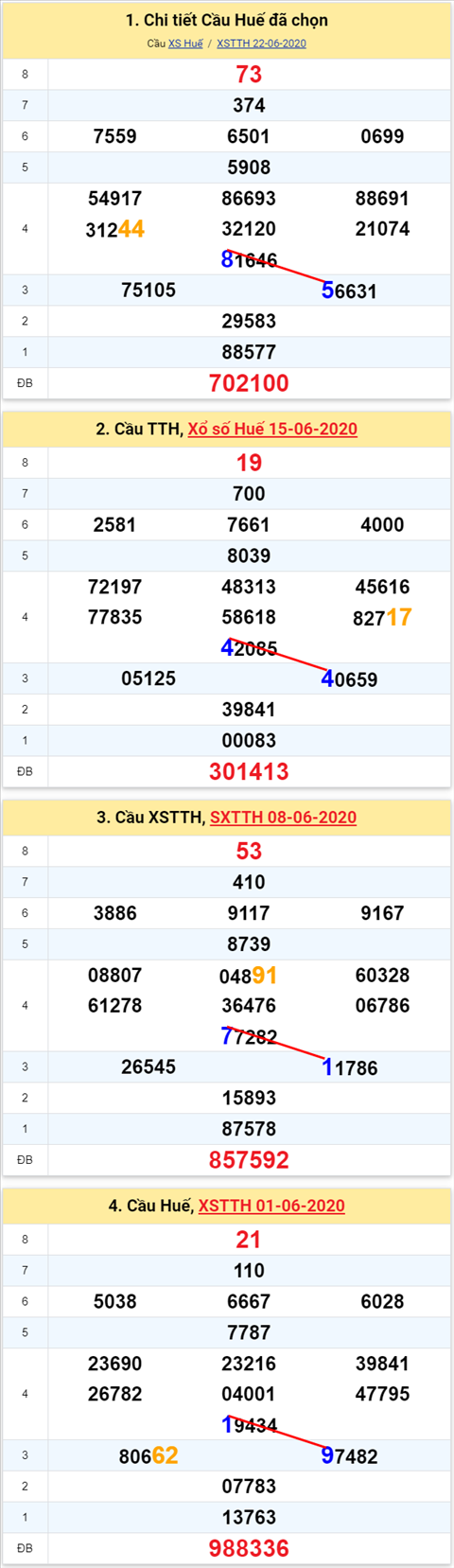Click number 21074

[x=382, y=229]
